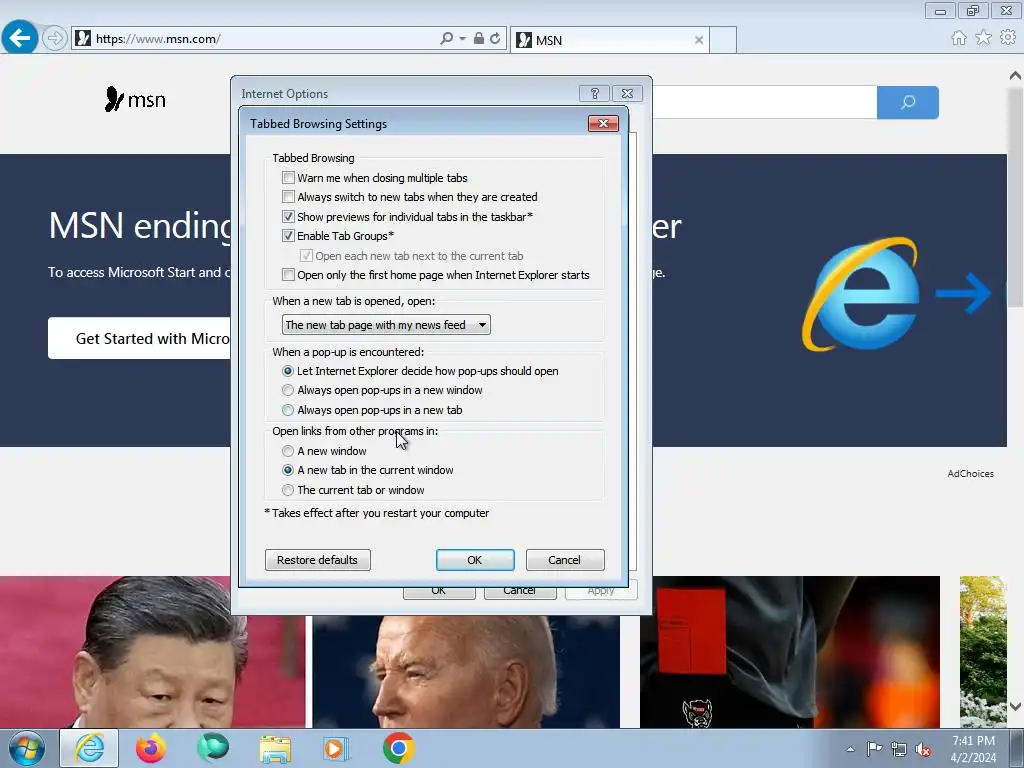Check Always switch to new tabs option
This screenshot has height=768, width=1024.
(288, 197)
